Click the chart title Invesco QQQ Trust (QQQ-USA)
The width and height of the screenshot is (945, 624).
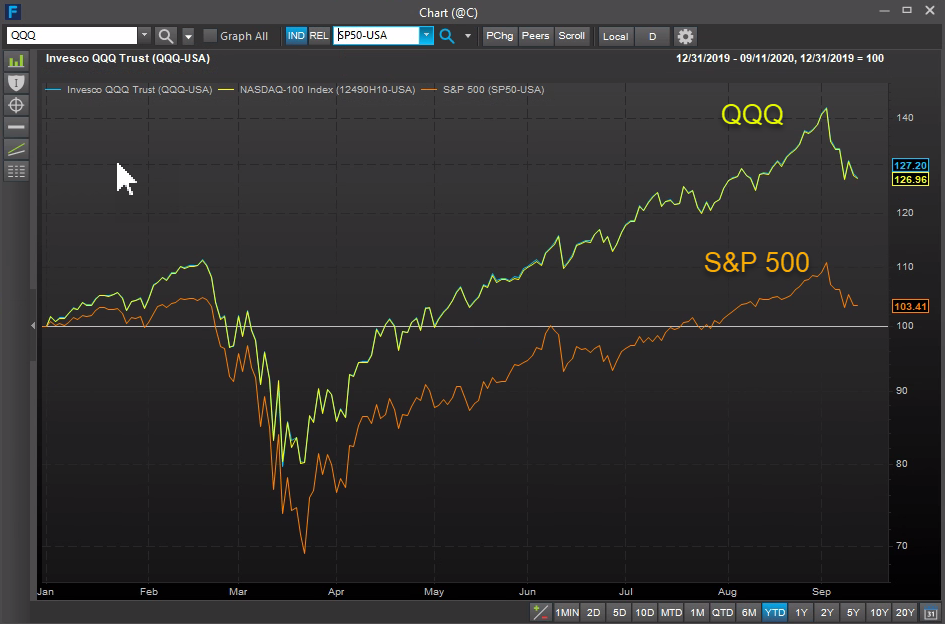(x=128, y=58)
